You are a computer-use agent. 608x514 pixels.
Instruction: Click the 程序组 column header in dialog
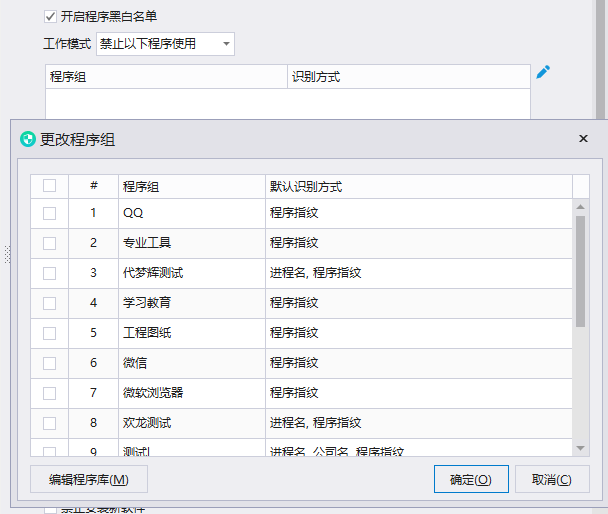[x=192, y=186]
